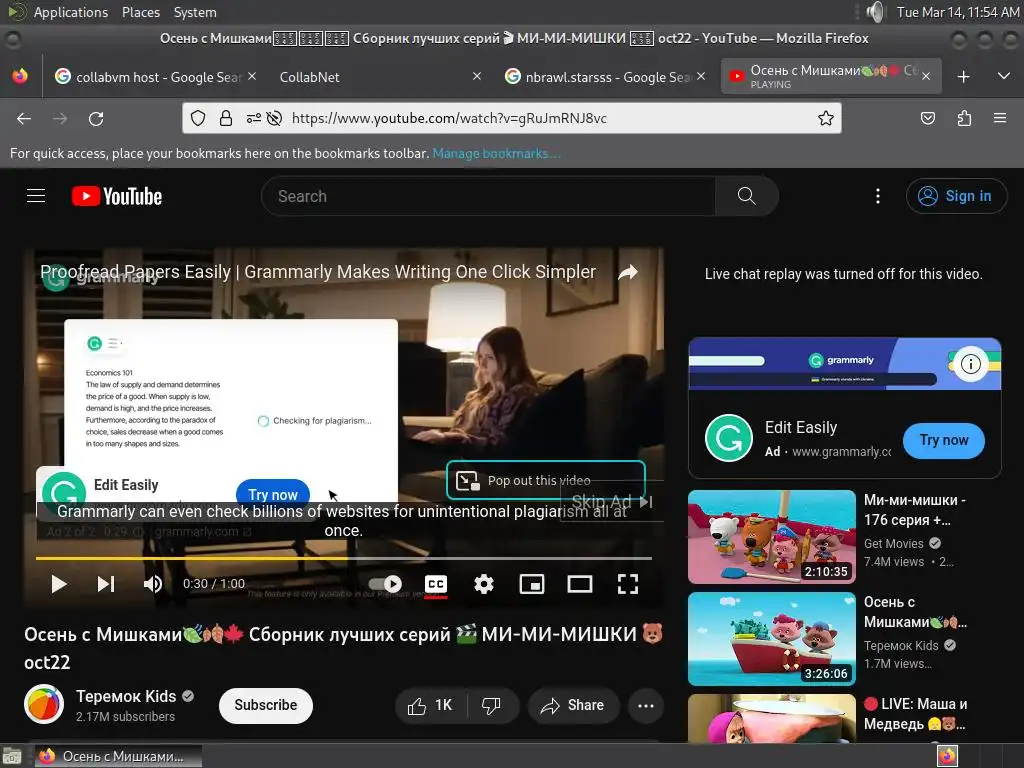Reload the current page
Image resolution: width=1024 pixels, height=768 pixels.
click(96, 118)
